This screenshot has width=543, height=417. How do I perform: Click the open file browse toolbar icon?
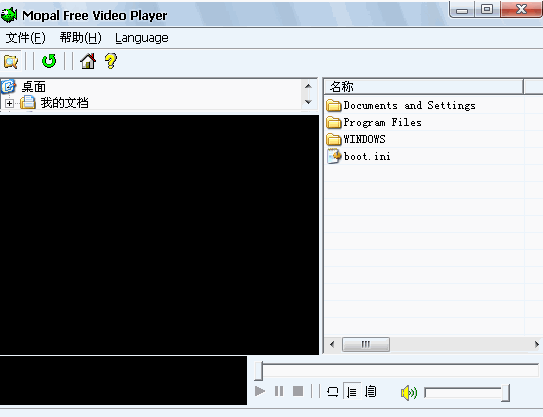tap(11, 61)
